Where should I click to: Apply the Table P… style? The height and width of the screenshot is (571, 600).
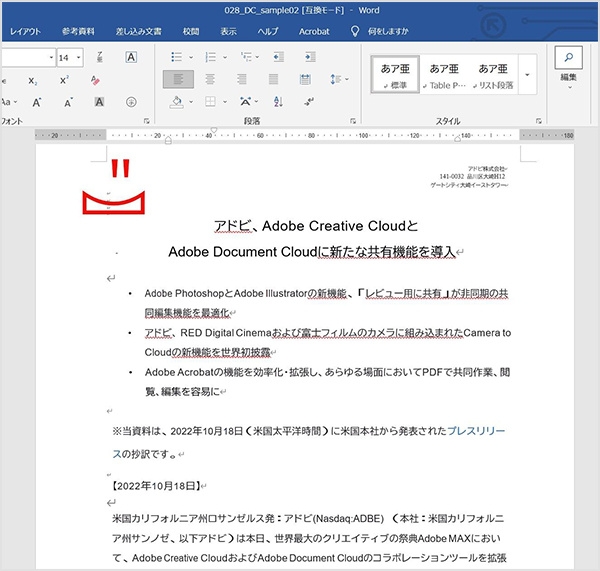(444, 75)
